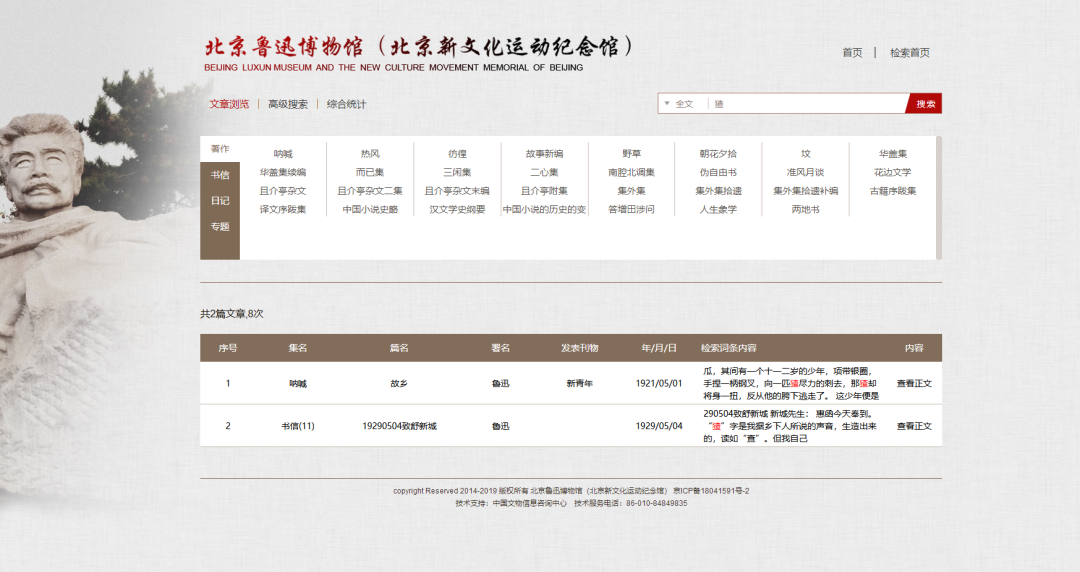The image size is (1080, 572).
Task: Click the 序号 column header
Action: tap(228, 348)
